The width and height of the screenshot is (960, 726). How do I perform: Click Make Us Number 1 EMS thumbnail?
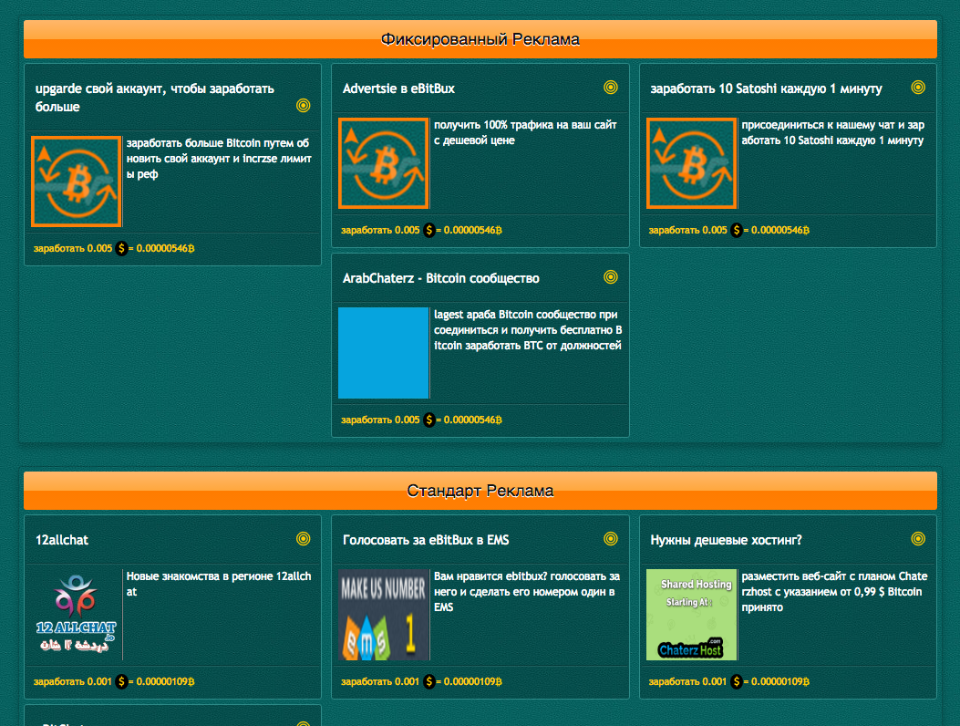(x=384, y=615)
